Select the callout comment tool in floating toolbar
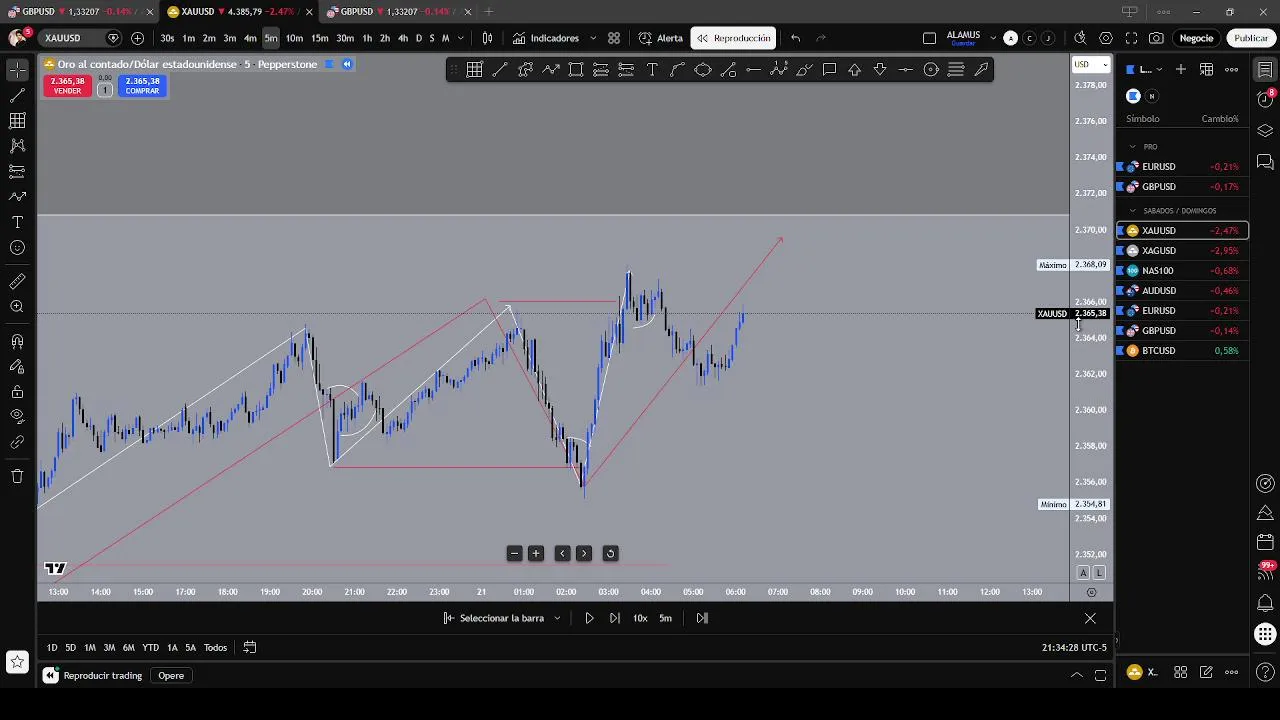 [829, 69]
